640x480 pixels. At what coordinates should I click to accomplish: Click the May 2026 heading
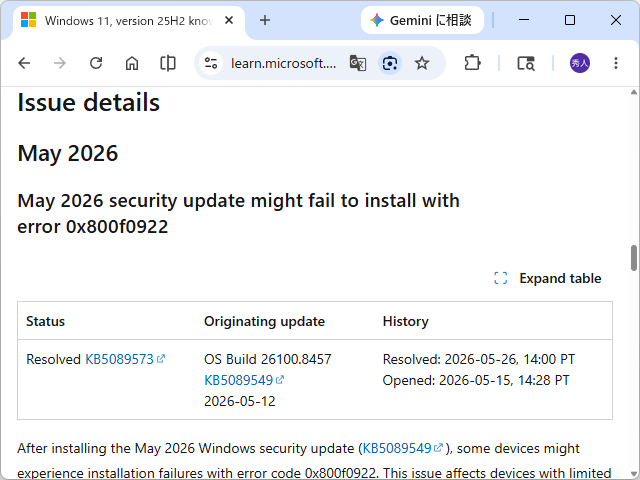point(68,153)
